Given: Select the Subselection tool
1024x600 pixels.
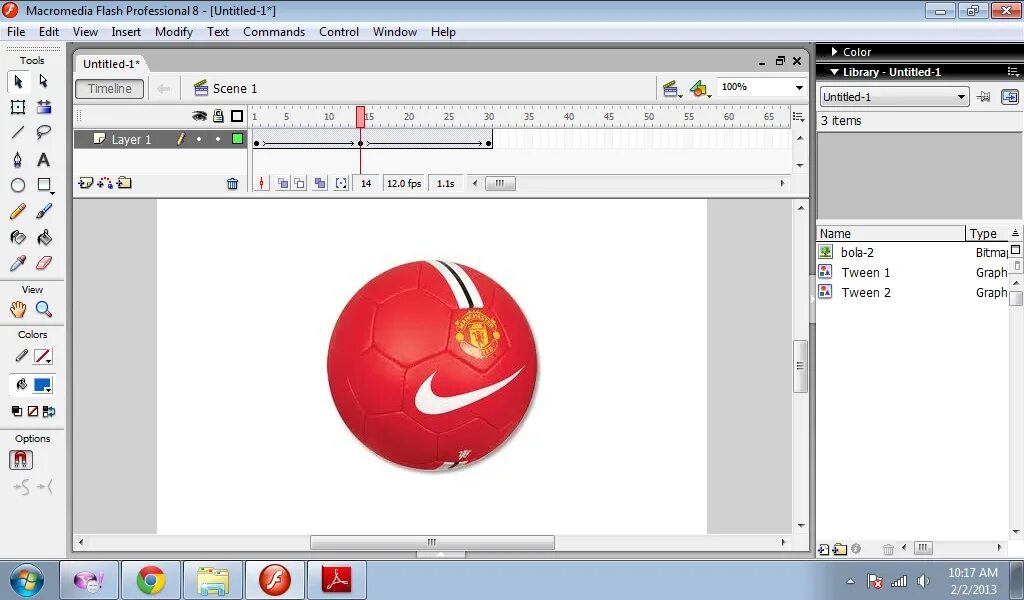Looking at the screenshot, I should click(x=43, y=81).
